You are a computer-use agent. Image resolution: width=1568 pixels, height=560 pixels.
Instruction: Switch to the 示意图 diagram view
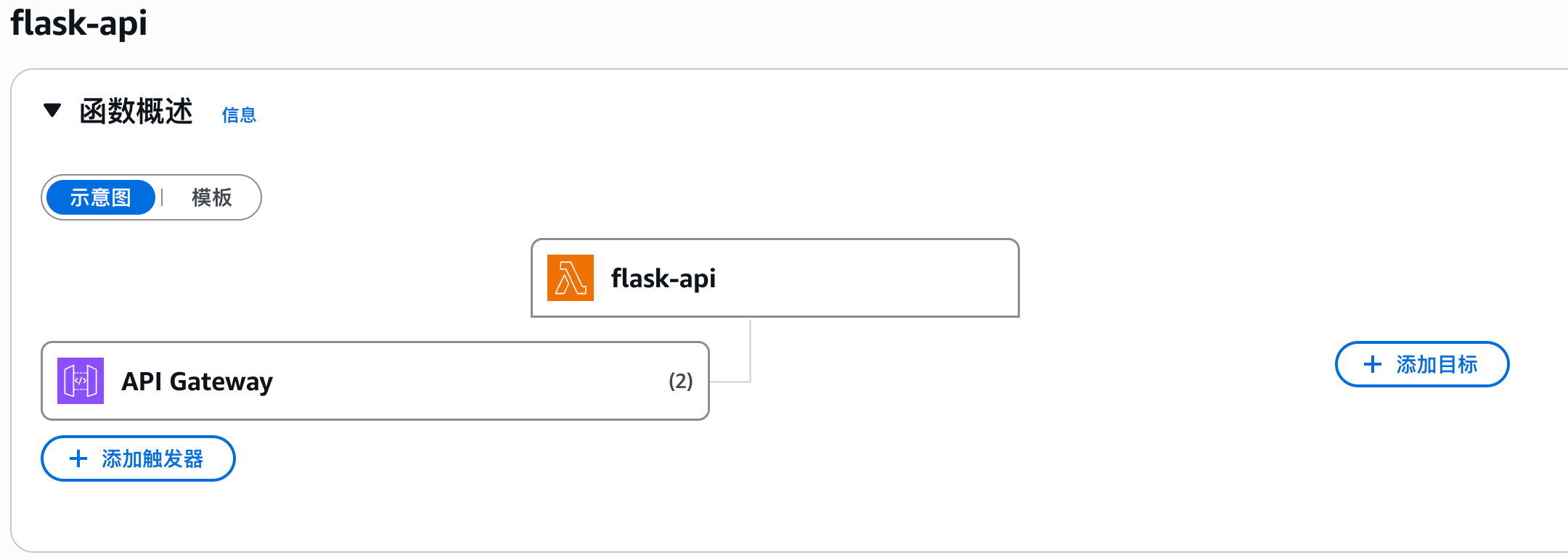coord(101,197)
